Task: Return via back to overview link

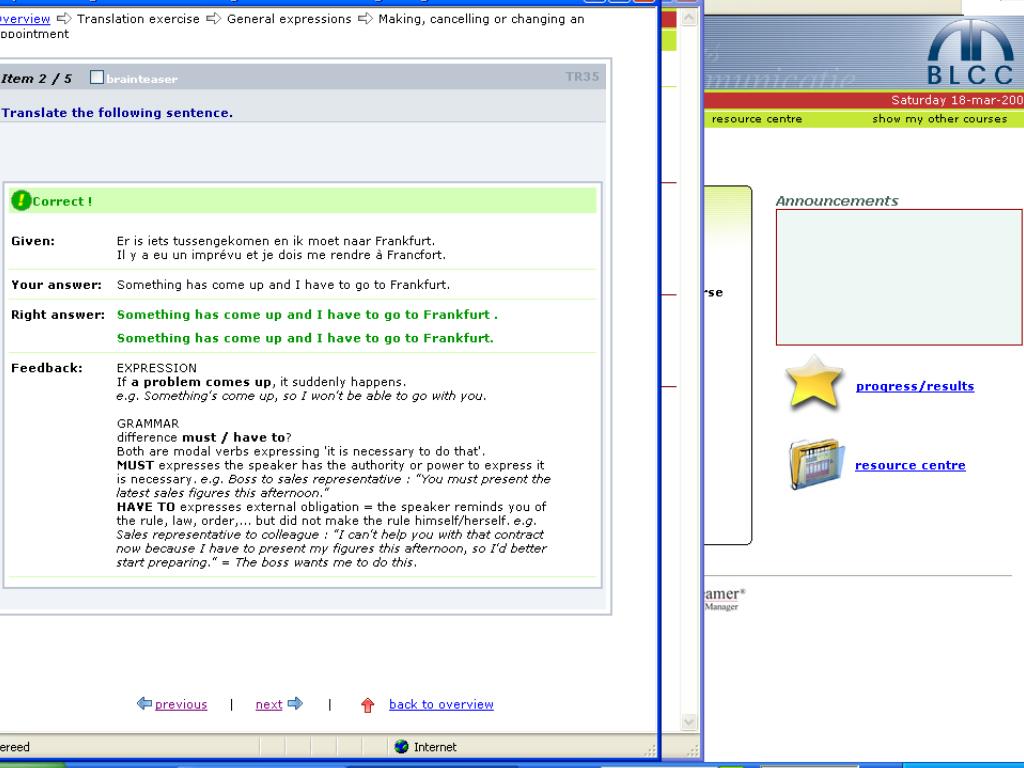Action: point(441,704)
